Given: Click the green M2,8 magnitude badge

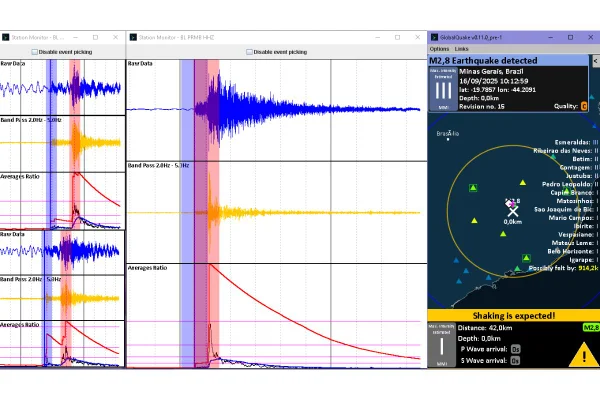Looking at the screenshot, I should [591, 328].
